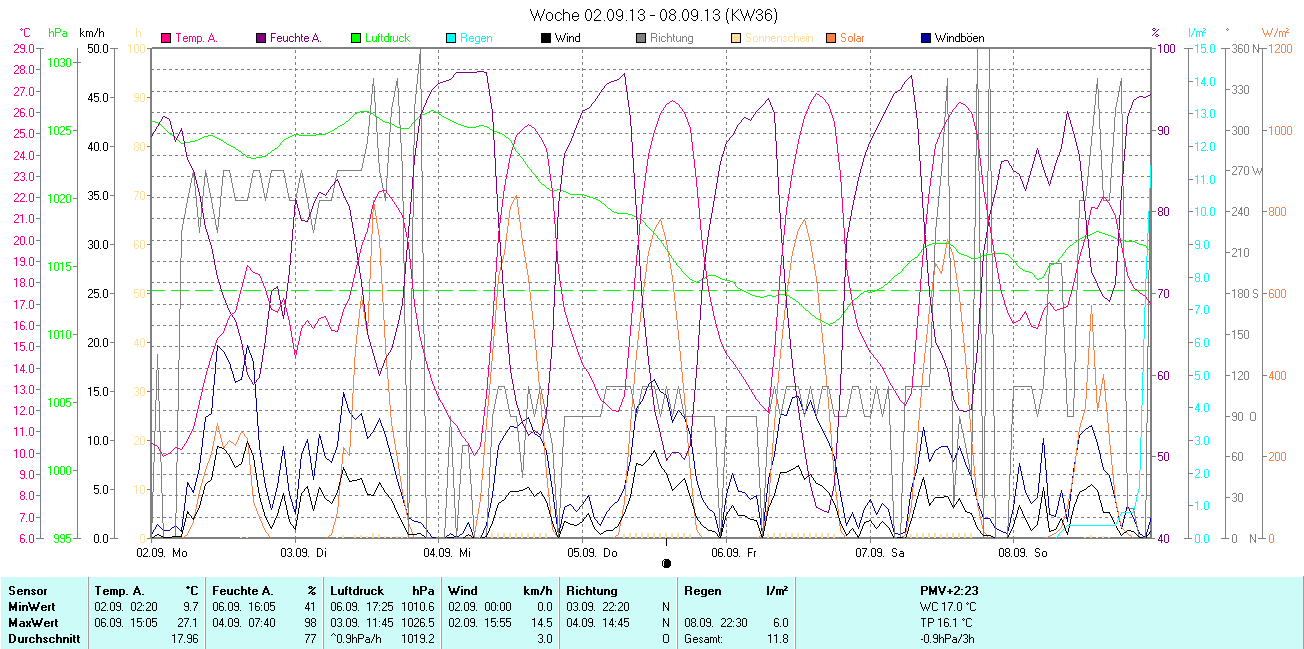Image resolution: width=1304 pixels, height=649 pixels.
Task: Select the 'Regen' legend label above chart
Action: (476, 38)
